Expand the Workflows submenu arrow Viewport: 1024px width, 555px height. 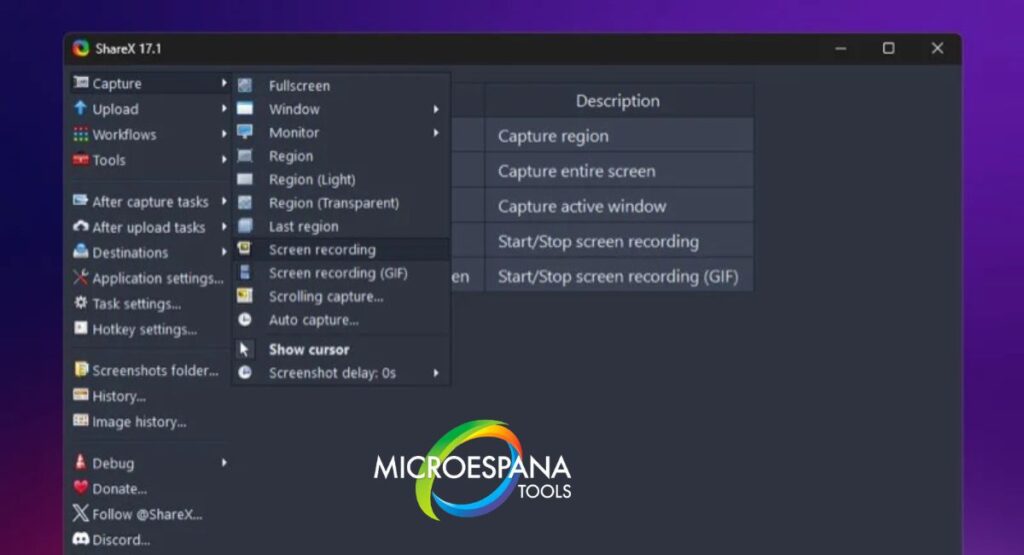[x=224, y=134]
